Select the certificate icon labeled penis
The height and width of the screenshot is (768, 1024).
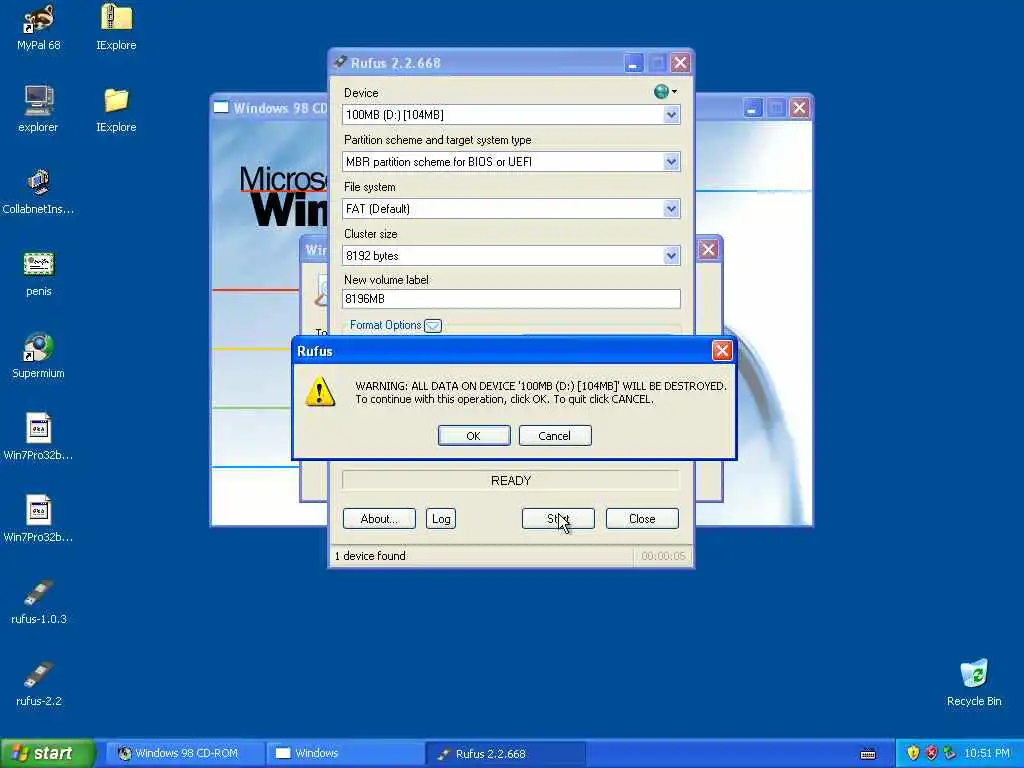(39, 264)
